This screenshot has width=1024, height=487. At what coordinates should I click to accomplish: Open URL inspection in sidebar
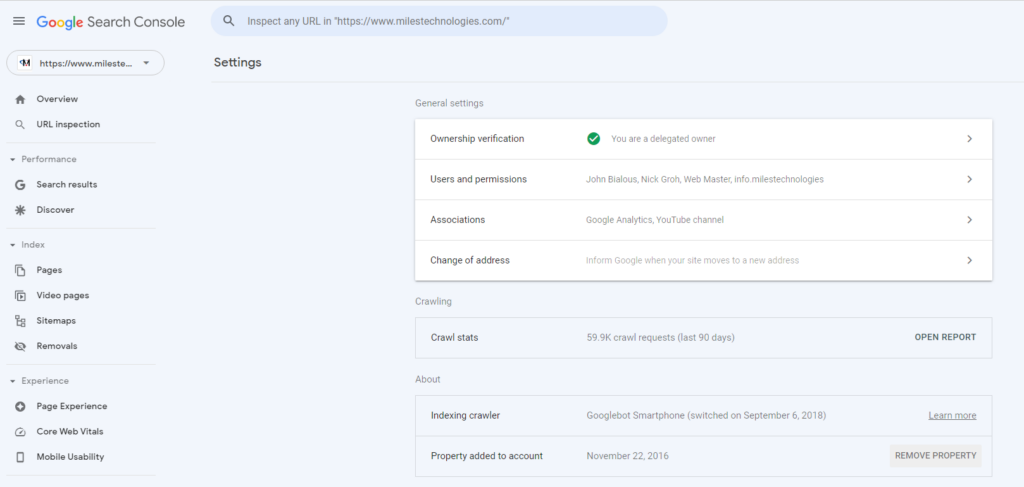pyautogui.click(x=69, y=125)
